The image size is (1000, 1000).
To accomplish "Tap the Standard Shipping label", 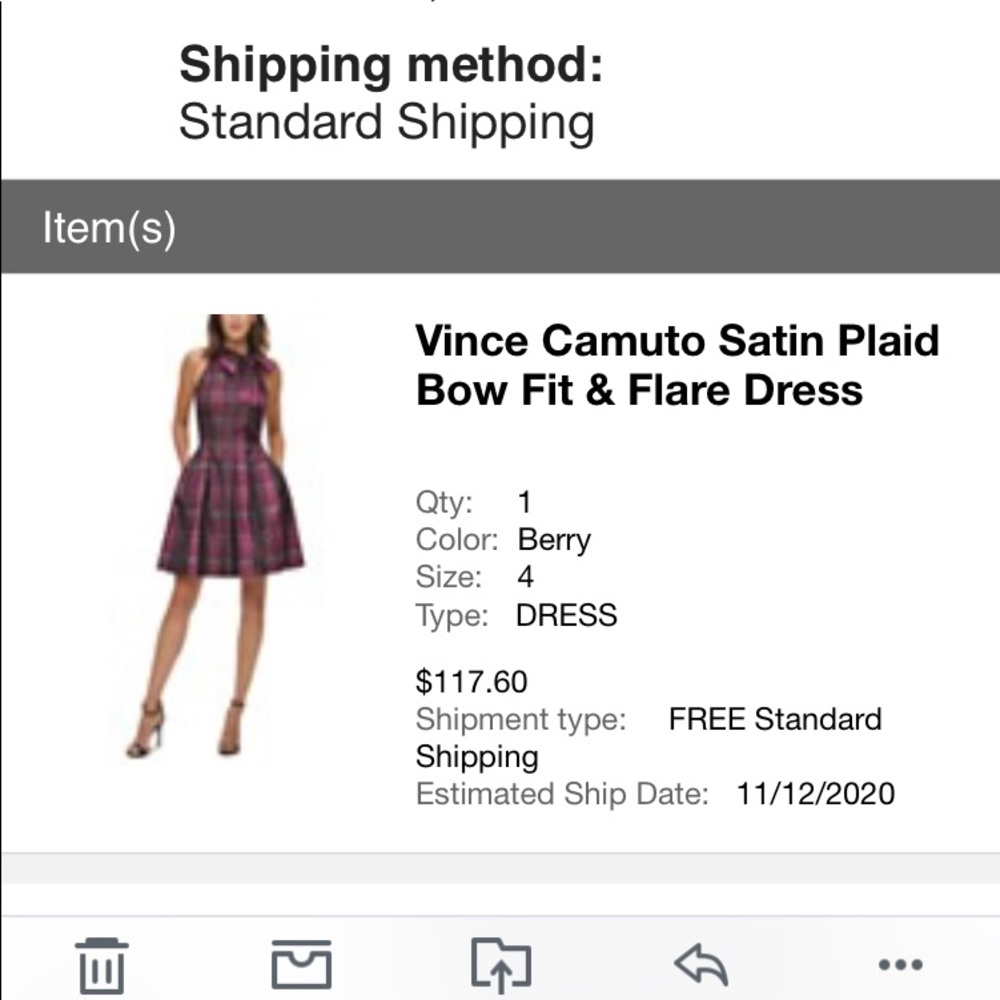I will (x=385, y=120).
